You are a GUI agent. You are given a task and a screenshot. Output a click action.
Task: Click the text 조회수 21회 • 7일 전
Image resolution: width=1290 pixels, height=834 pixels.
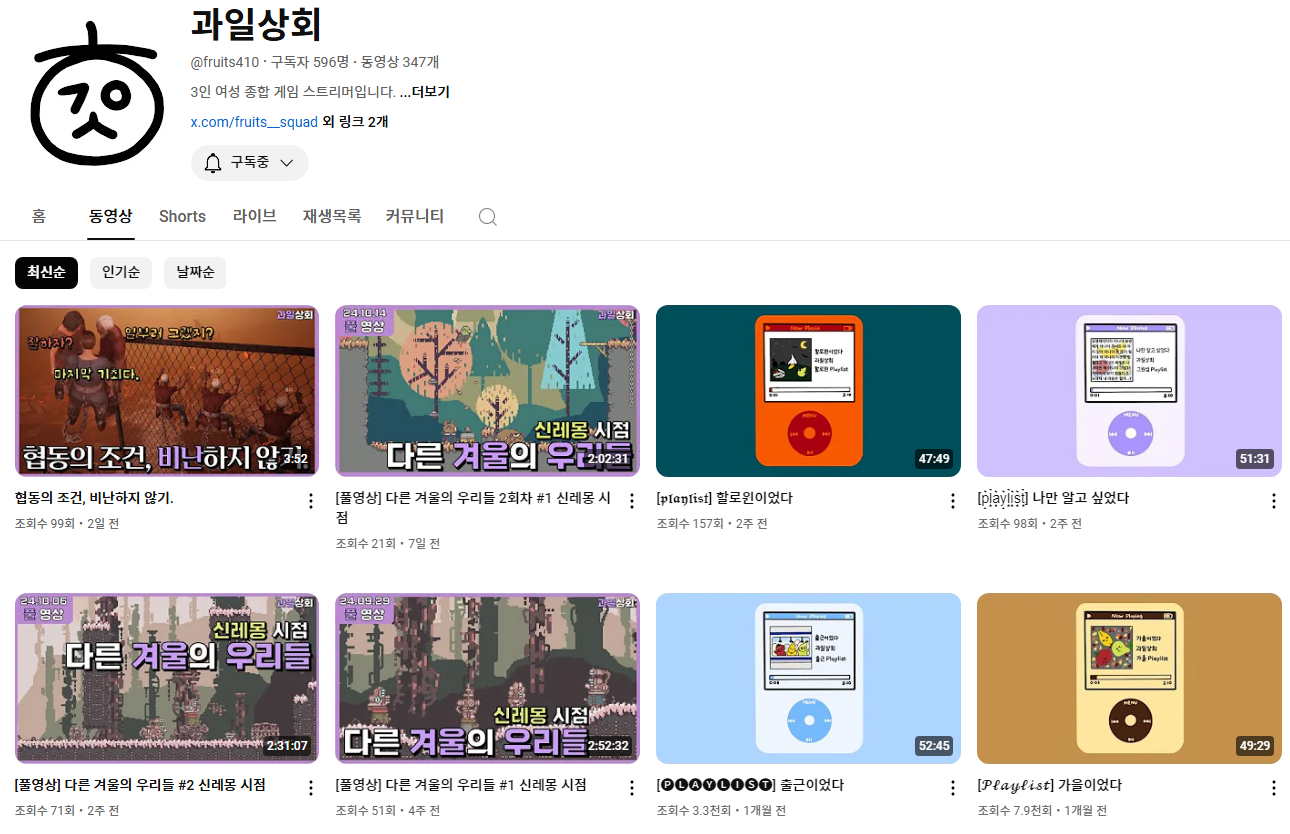point(388,543)
